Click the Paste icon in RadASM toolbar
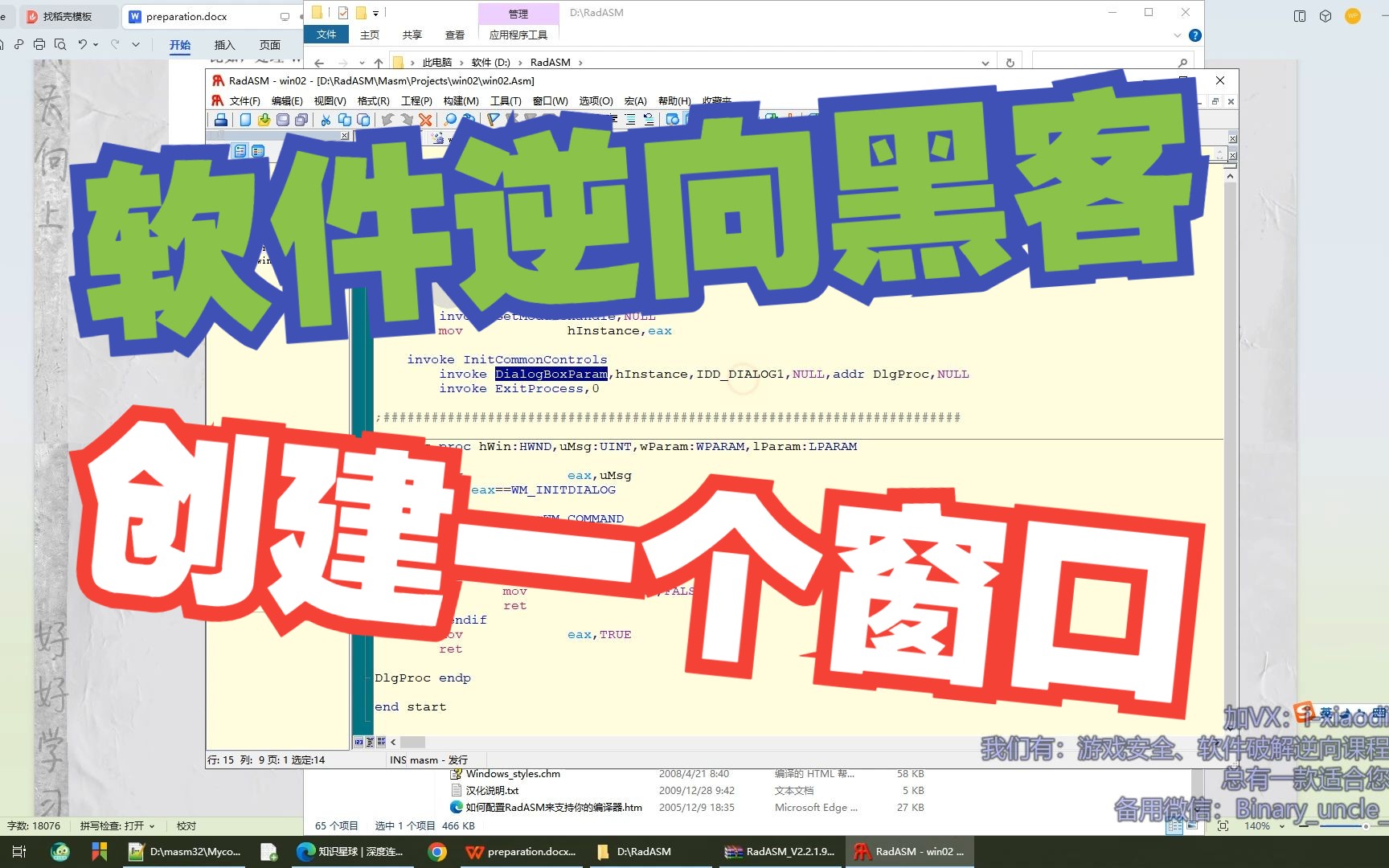Screen dimensions: 1389x868 (x=363, y=120)
